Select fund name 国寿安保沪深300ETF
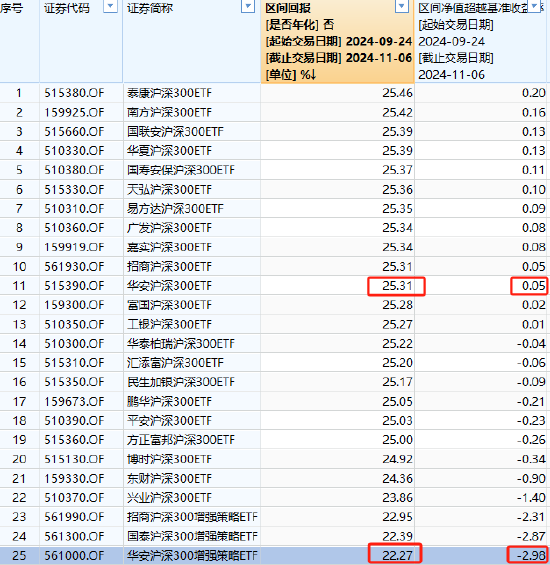550x565 pixels. point(181,170)
